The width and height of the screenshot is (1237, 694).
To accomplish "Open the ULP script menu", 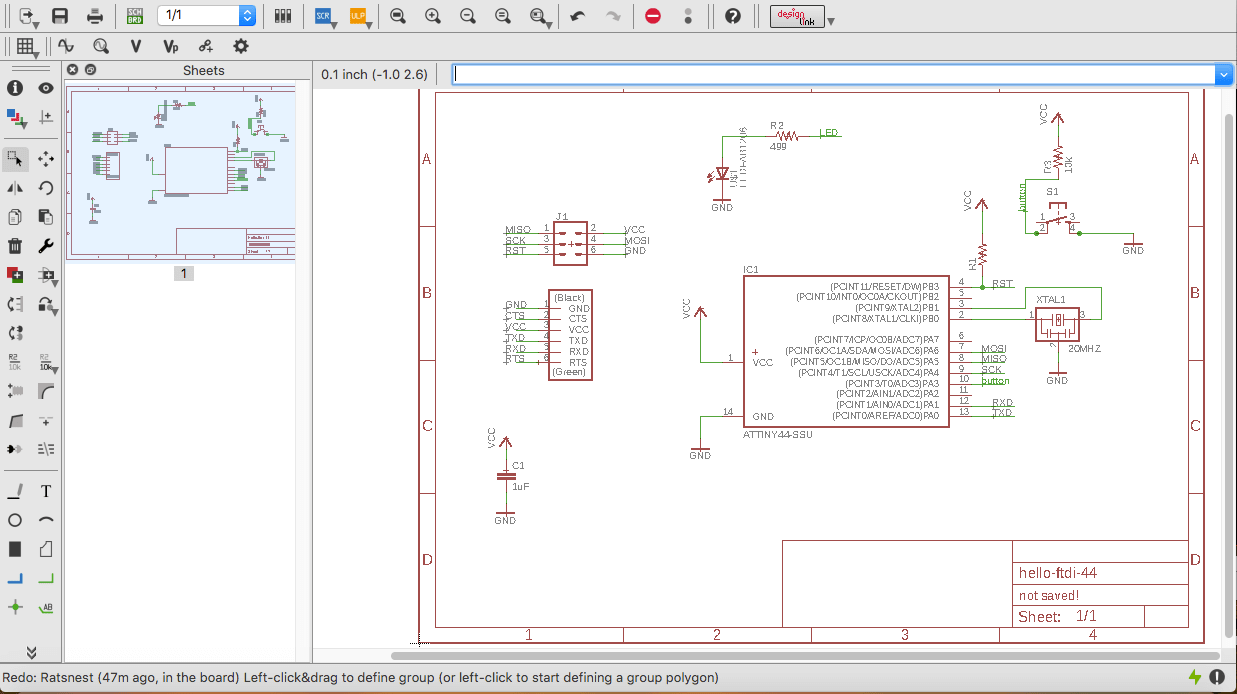I will [x=357, y=16].
